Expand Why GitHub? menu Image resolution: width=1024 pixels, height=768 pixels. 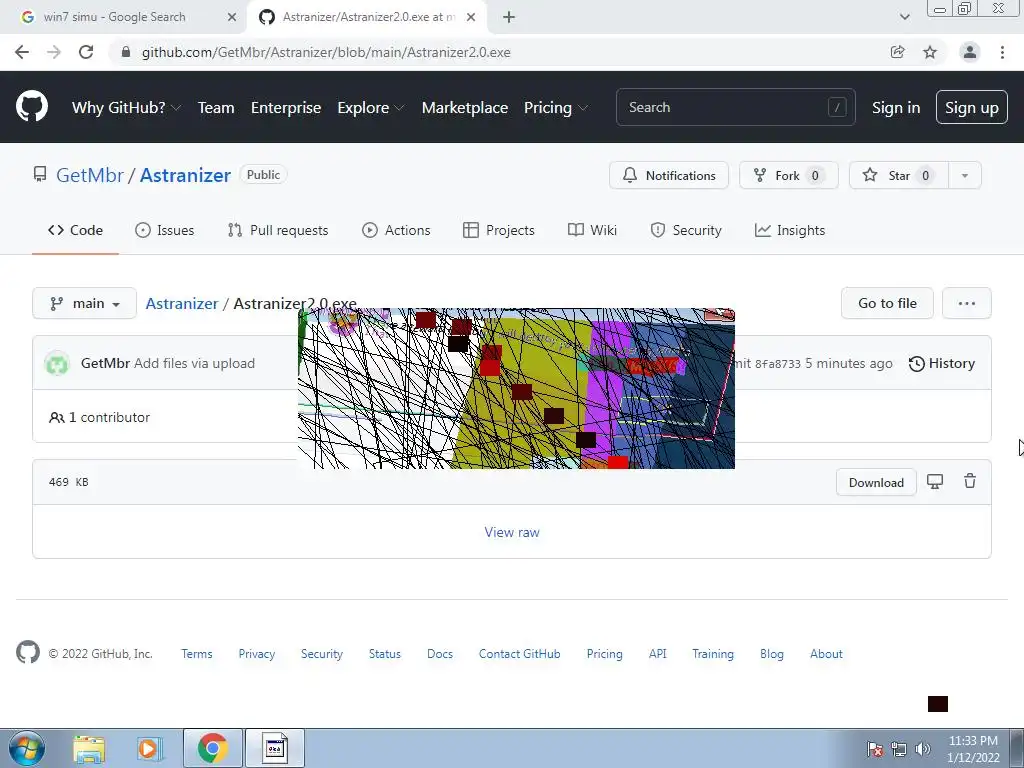pos(126,107)
